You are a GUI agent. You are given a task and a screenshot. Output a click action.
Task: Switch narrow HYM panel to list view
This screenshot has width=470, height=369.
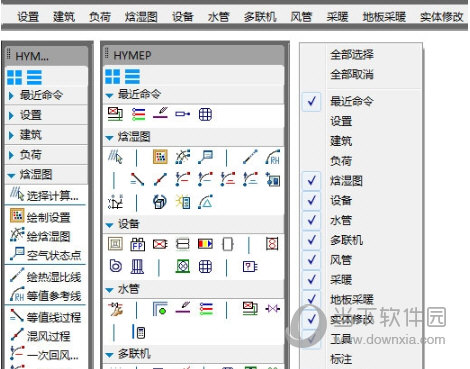(x=34, y=77)
